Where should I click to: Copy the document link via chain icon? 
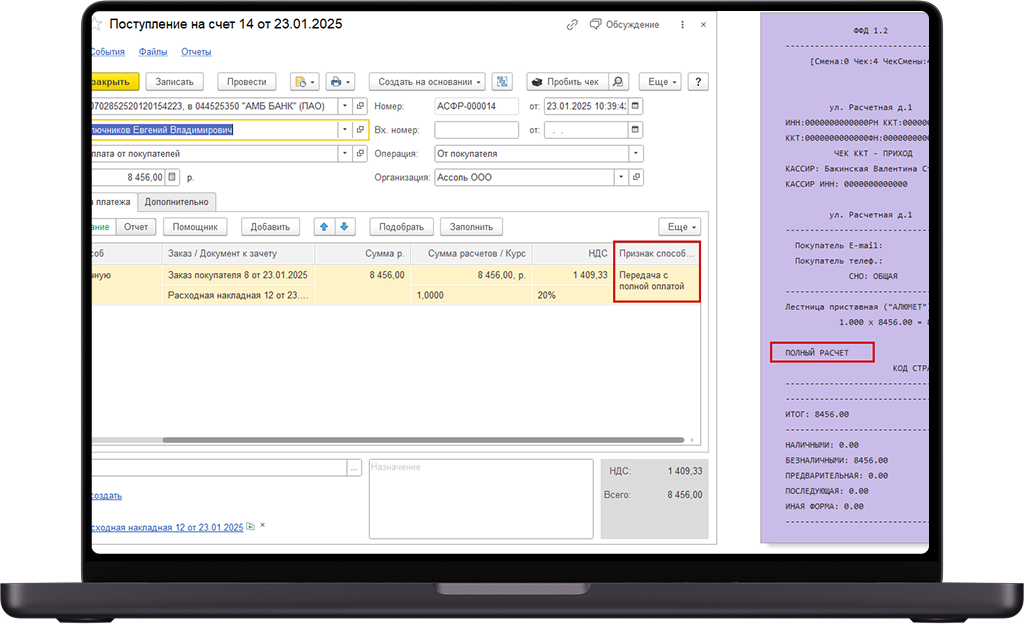[x=572, y=25]
